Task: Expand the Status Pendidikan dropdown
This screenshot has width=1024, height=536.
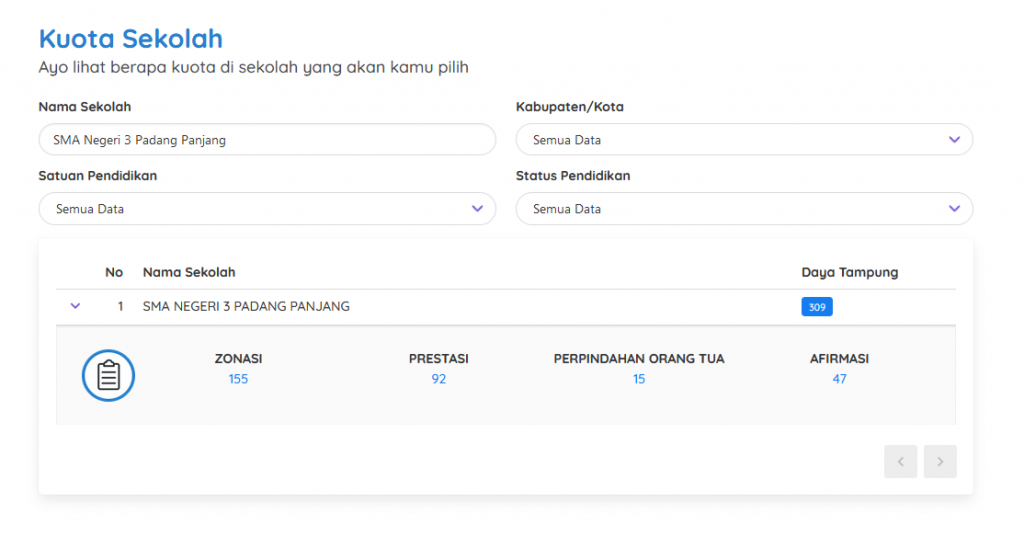Action: pos(744,209)
